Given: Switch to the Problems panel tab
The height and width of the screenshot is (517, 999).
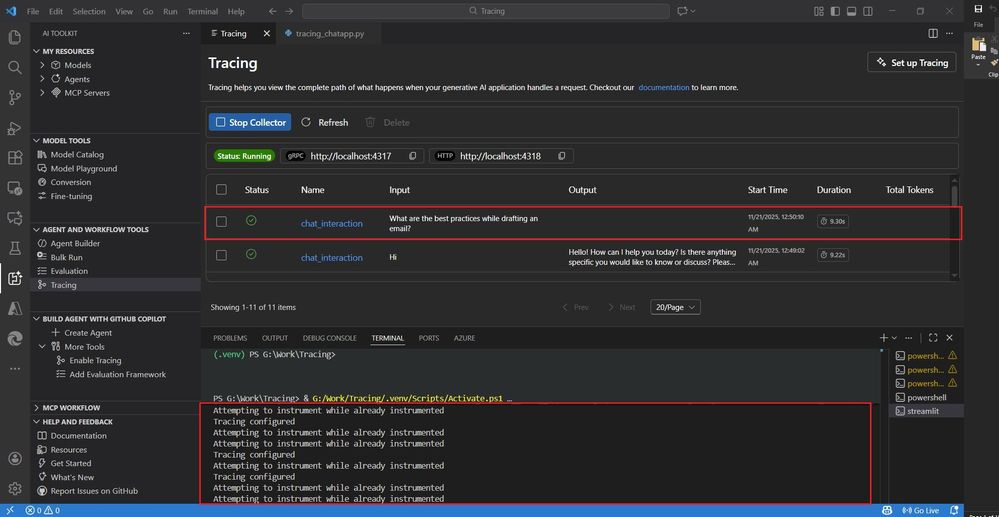Looking at the screenshot, I should 230,338.
